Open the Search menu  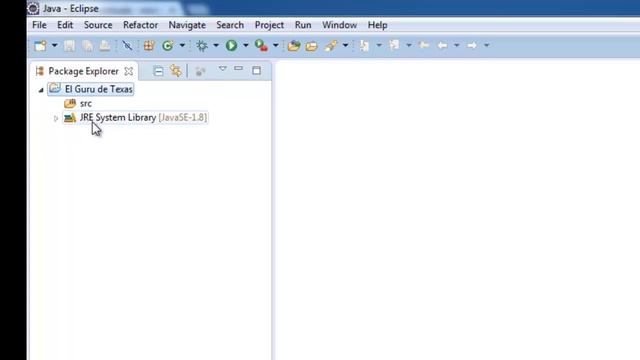pos(230,25)
